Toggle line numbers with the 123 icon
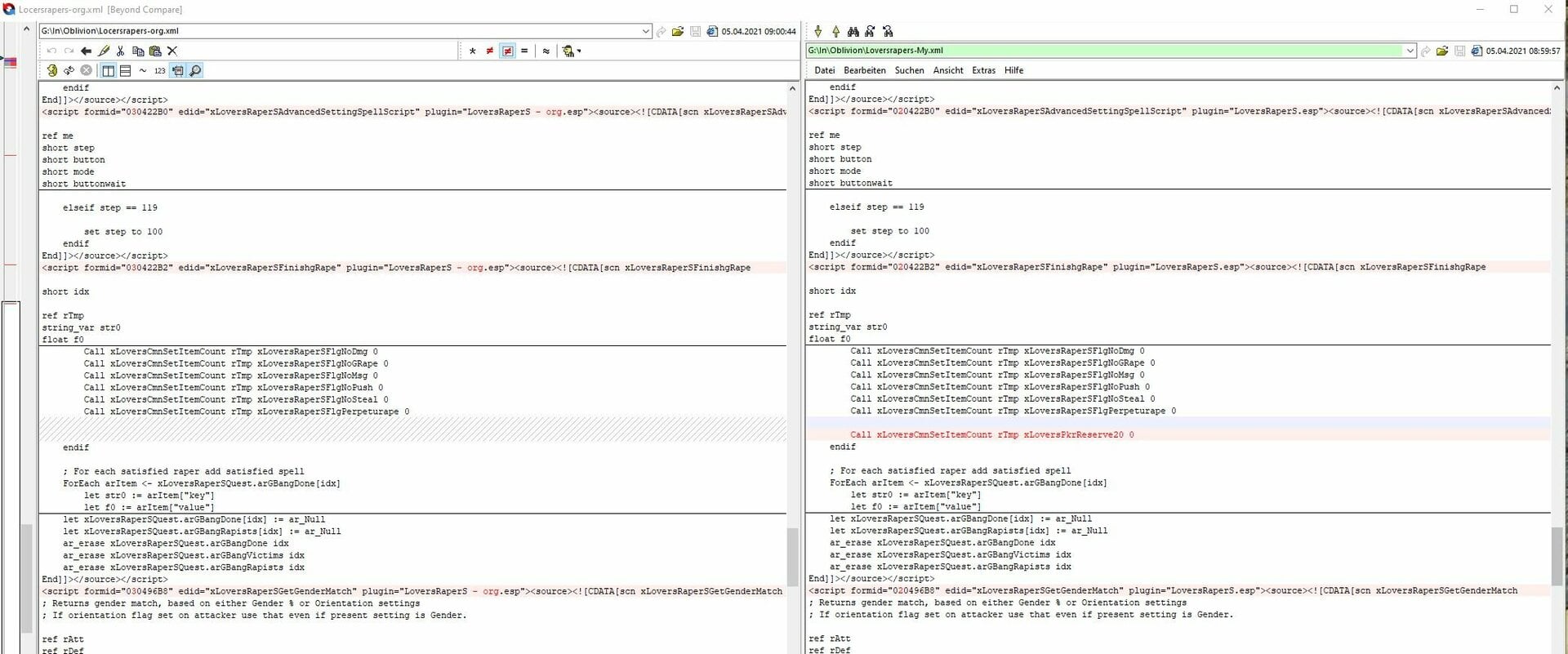 point(159,70)
